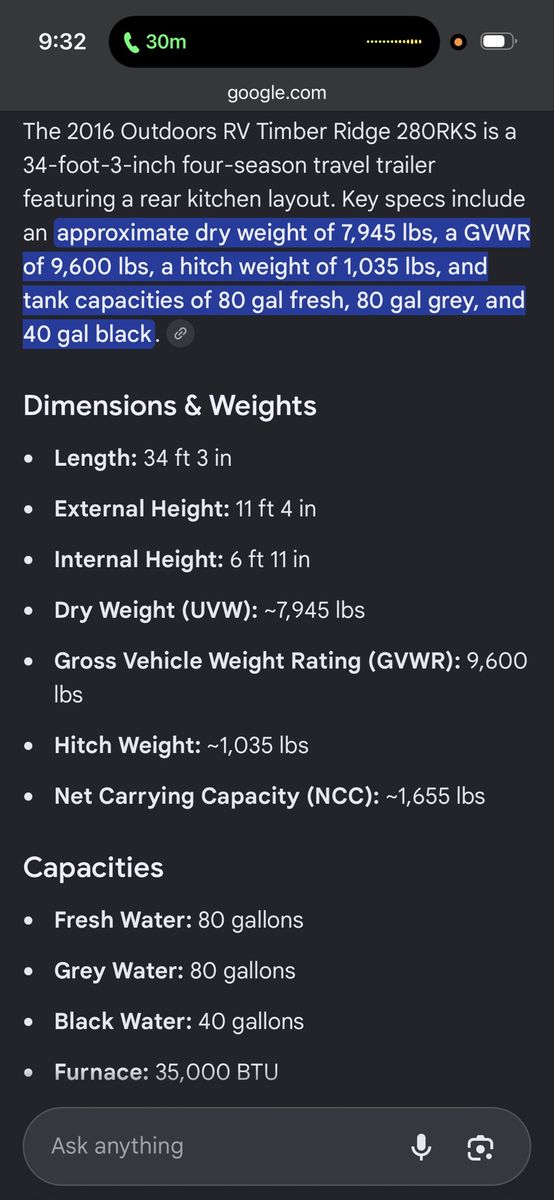554x1200 pixels.
Task: Open Google Lens camera search icon
Action: 481,1147
